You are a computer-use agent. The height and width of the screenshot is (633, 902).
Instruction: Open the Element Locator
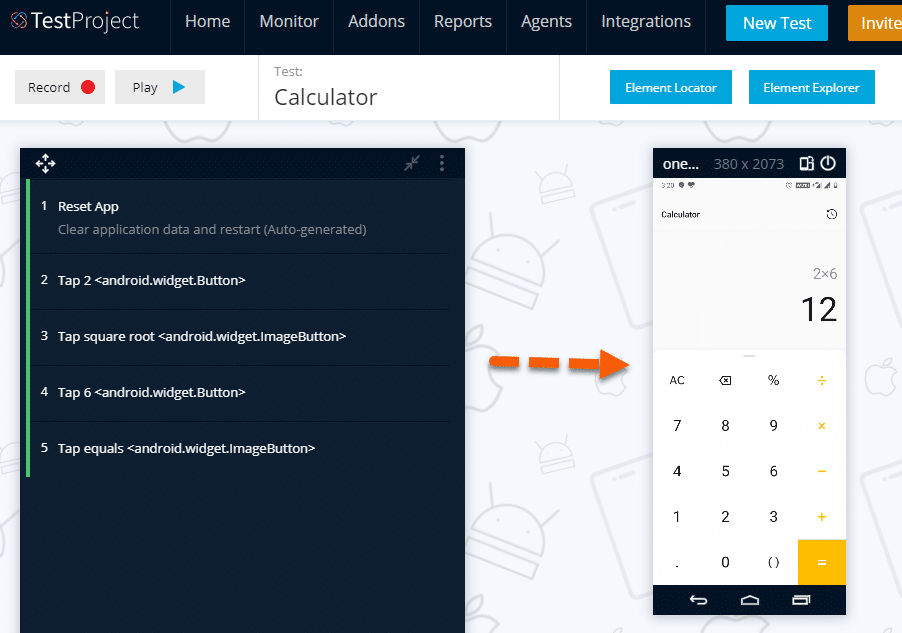point(671,87)
